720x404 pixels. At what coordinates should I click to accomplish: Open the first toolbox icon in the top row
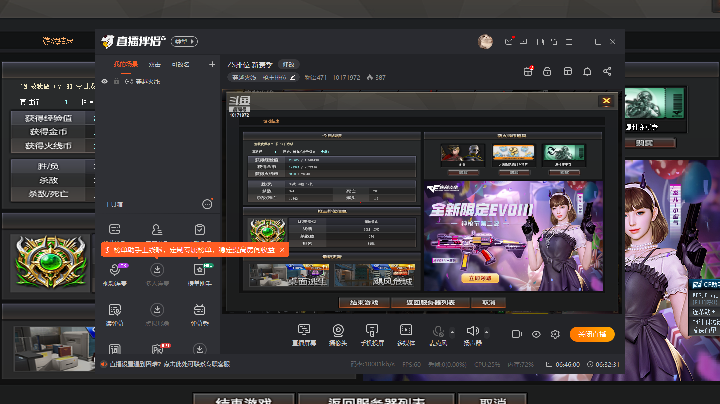[114, 229]
